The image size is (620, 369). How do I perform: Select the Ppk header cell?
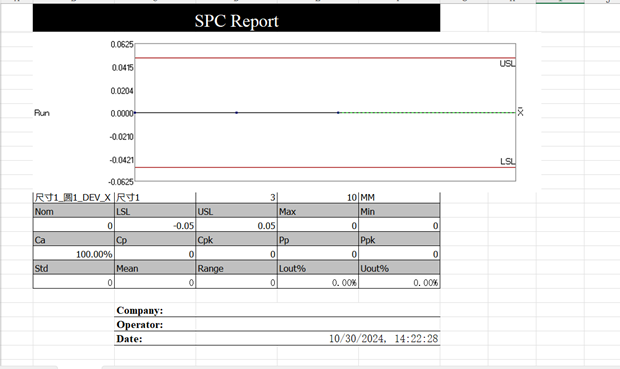[x=399, y=240]
